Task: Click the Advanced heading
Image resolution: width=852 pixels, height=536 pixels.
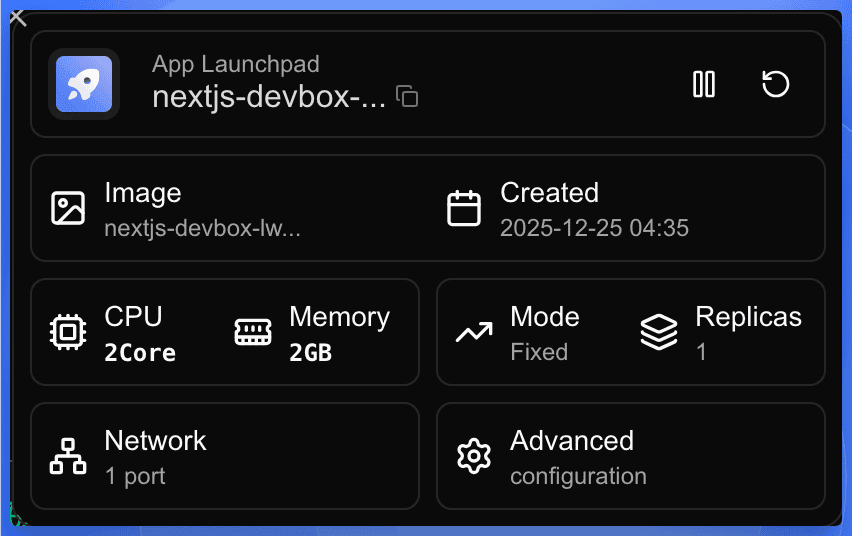Action: pos(572,440)
